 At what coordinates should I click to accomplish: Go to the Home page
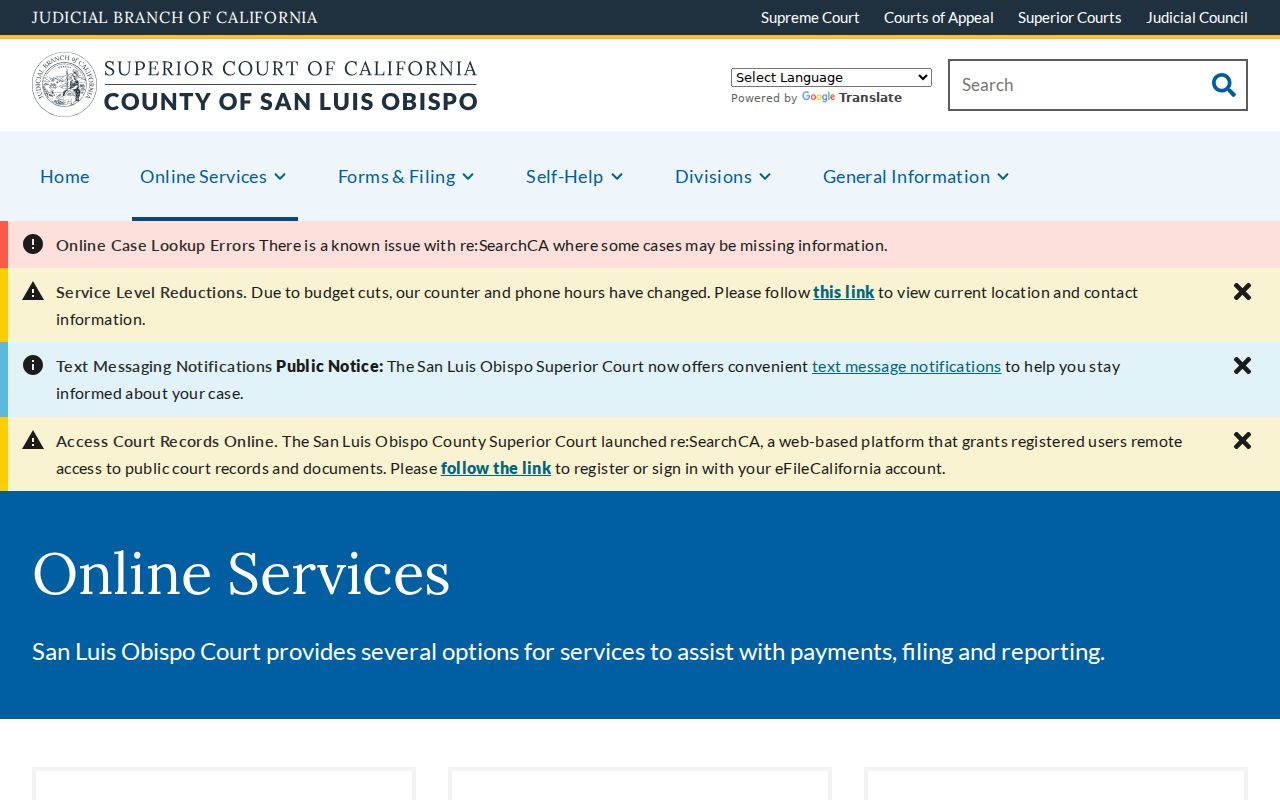(65, 176)
